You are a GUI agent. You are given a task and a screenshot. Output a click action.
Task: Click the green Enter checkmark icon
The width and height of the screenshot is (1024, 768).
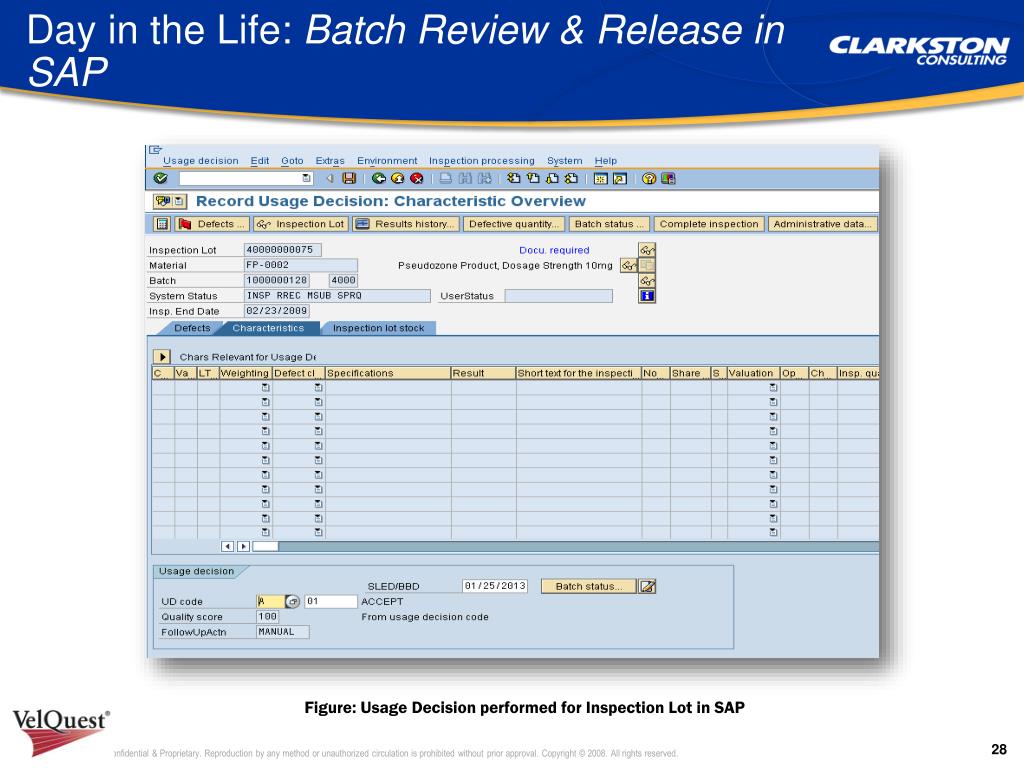(161, 178)
